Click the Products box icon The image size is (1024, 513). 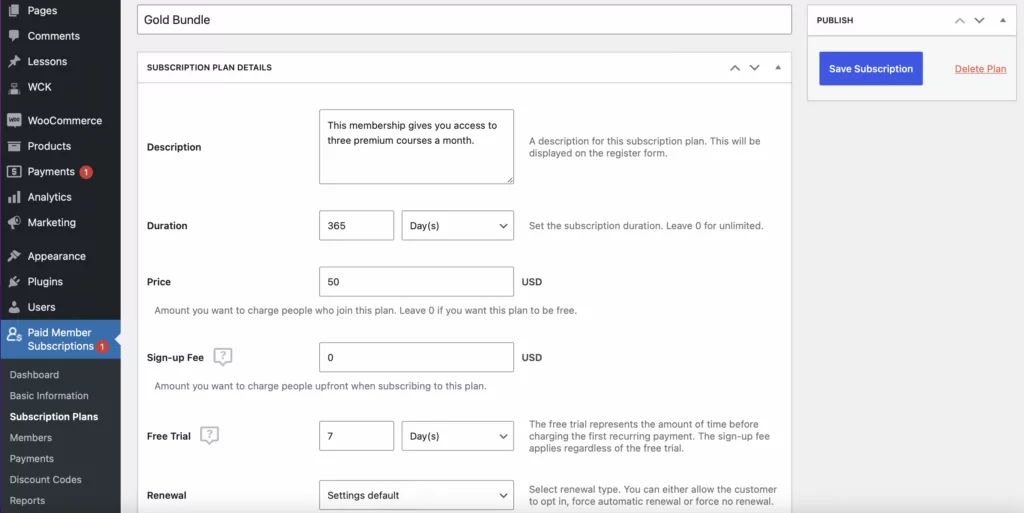click(x=14, y=146)
